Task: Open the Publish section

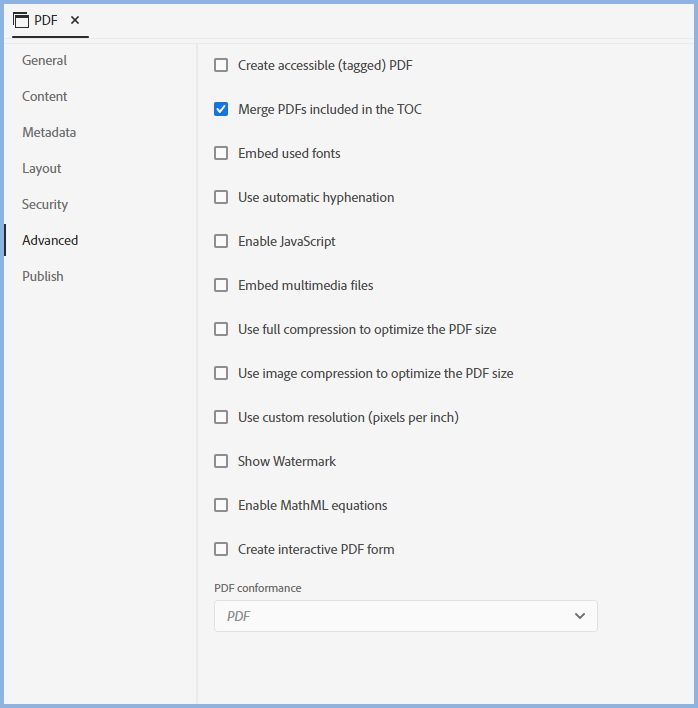Action: pyautogui.click(x=43, y=277)
